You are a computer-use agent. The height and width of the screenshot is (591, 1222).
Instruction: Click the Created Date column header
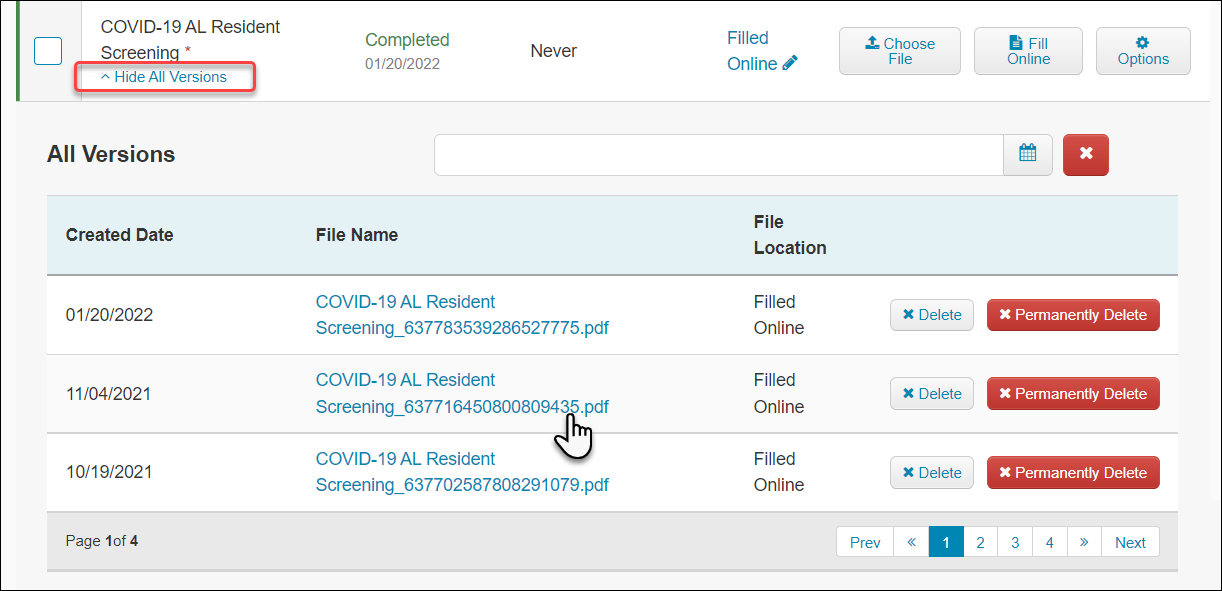pos(120,235)
